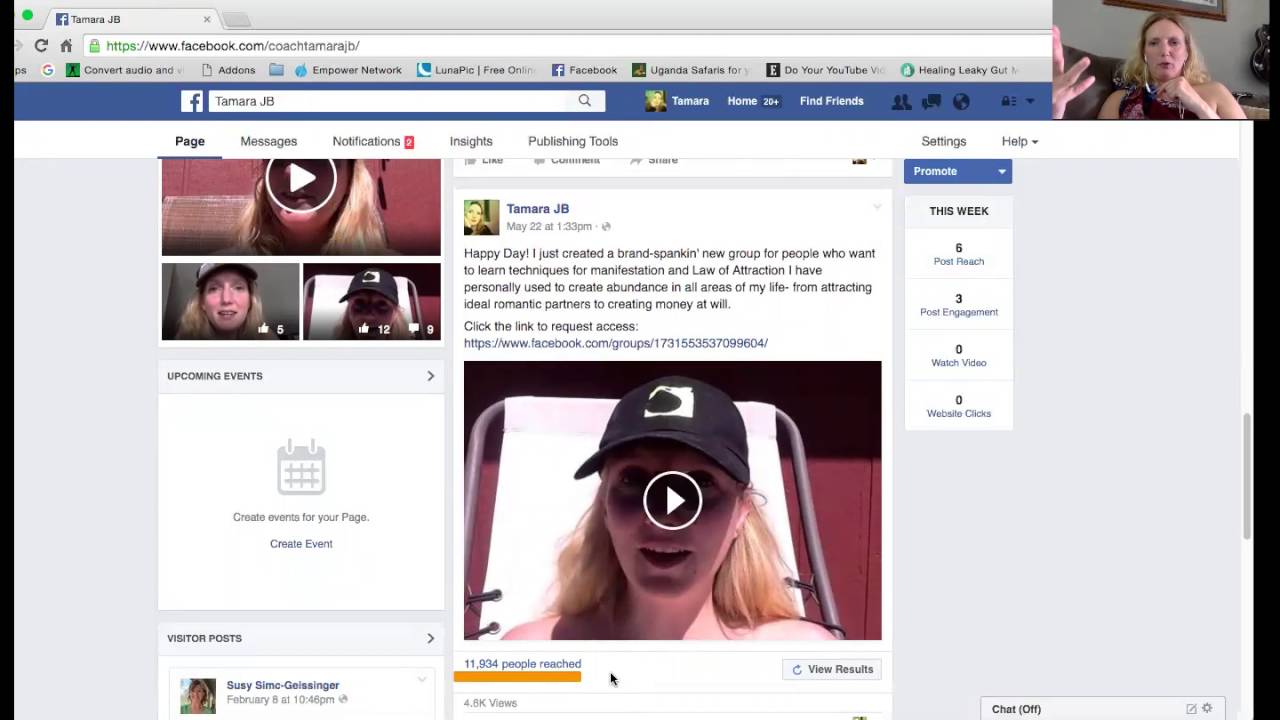Open Do Your YouTube bookmark
Viewport: 1280px width, 720px height.
click(x=826, y=70)
